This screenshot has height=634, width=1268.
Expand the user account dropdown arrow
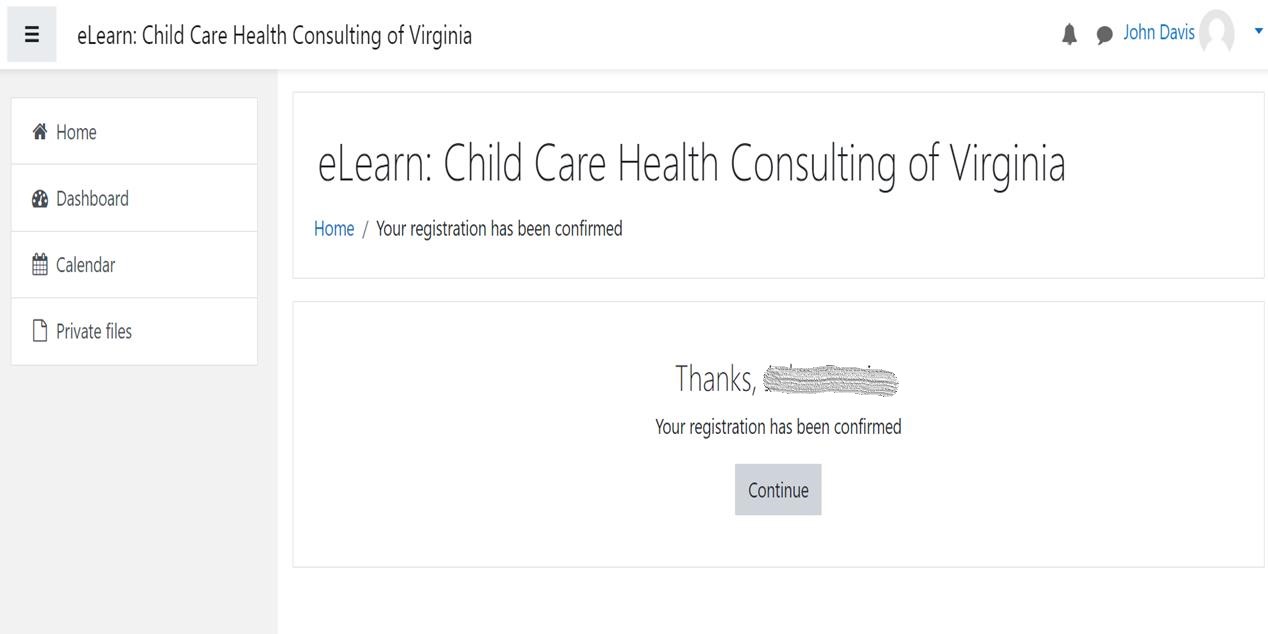pyautogui.click(x=1258, y=30)
